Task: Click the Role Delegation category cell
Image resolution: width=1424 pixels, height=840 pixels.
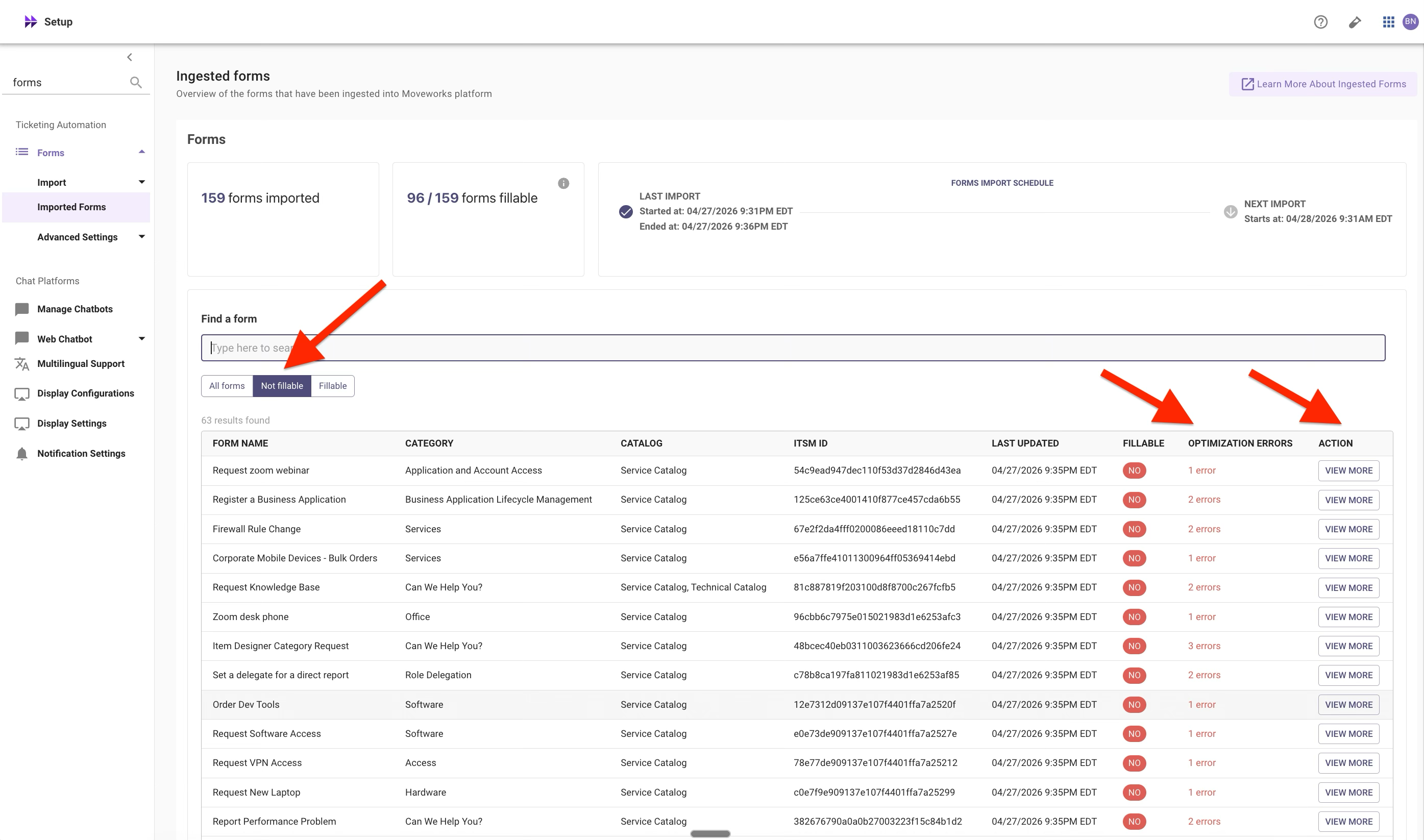Action: [x=438, y=675]
